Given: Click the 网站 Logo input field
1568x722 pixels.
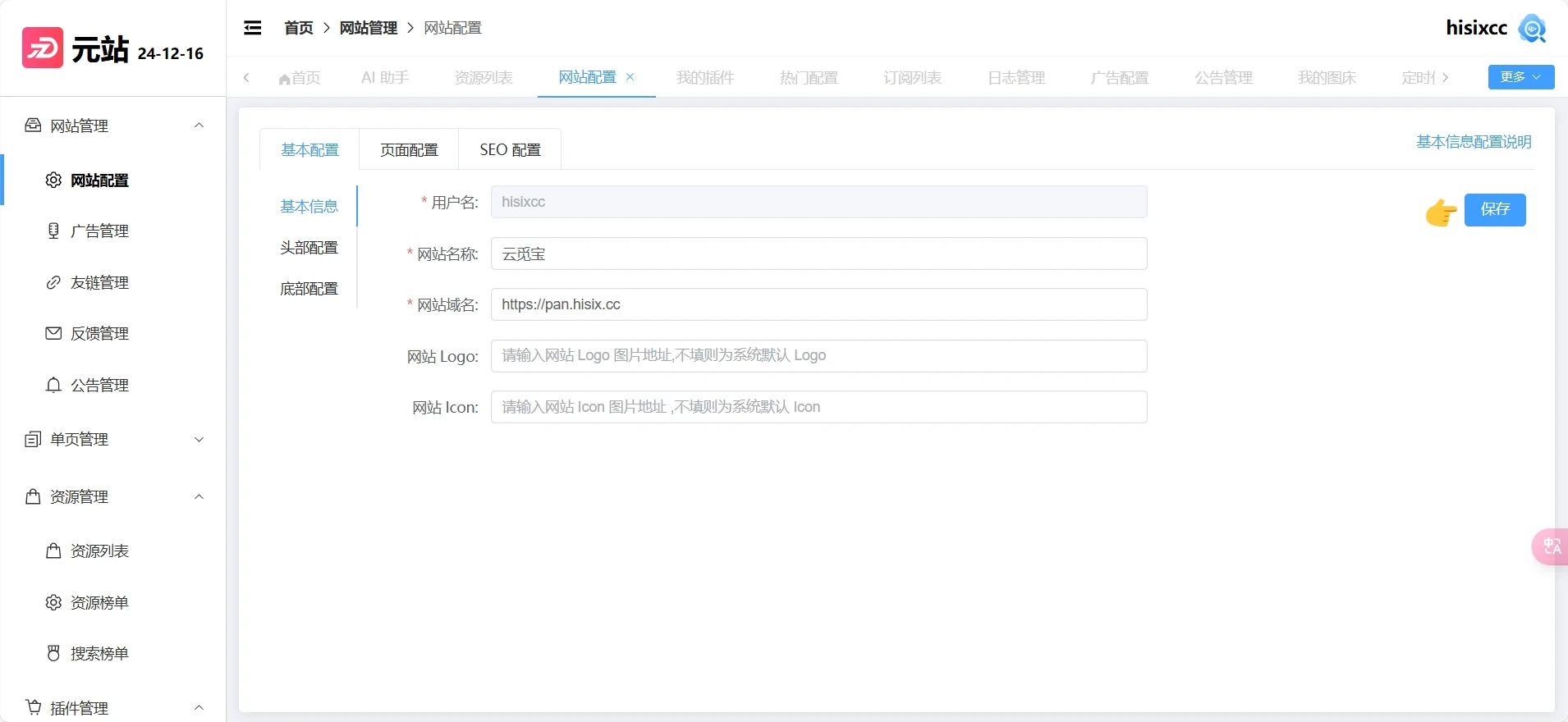Looking at the screenshot, I should (x=818, y=356).
